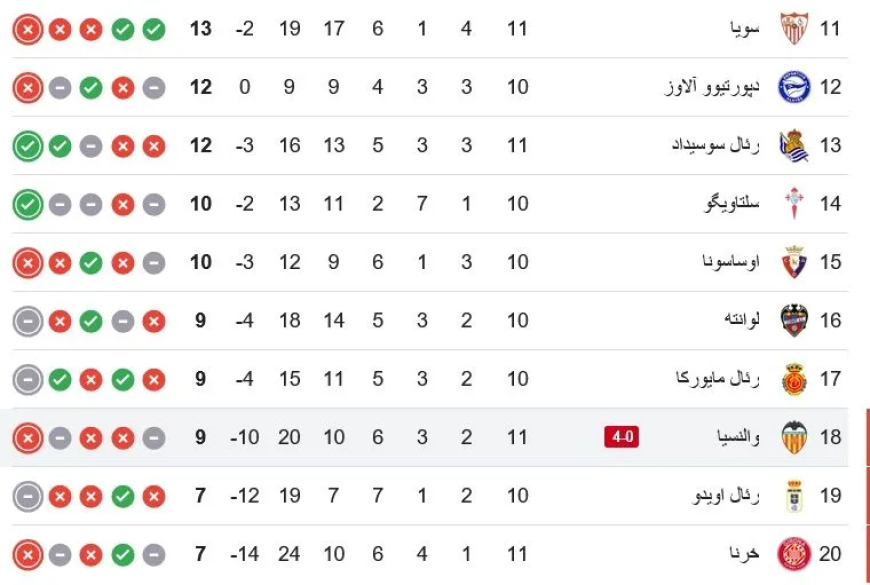
Task: Click the Levante club logo
Action: [x=794, y=320]
